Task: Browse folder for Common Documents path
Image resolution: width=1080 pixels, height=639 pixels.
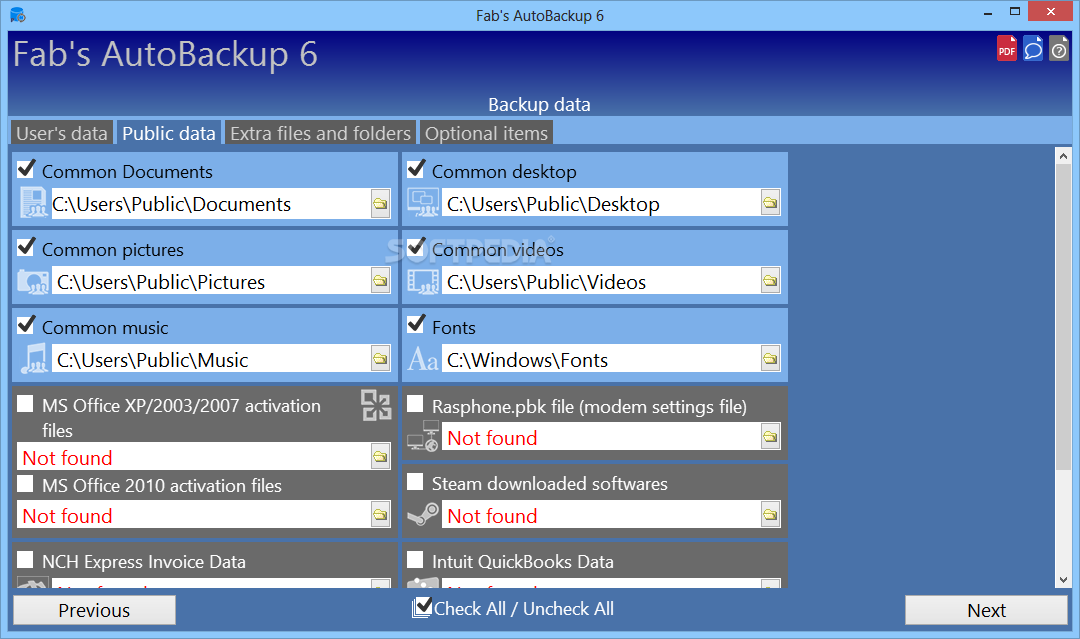Action: [380, 204]
